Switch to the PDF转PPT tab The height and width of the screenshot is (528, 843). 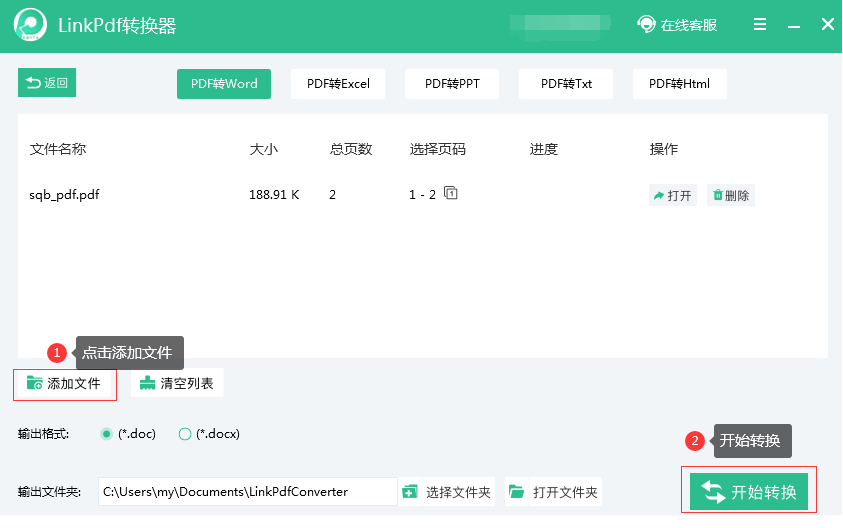(452, 84)
